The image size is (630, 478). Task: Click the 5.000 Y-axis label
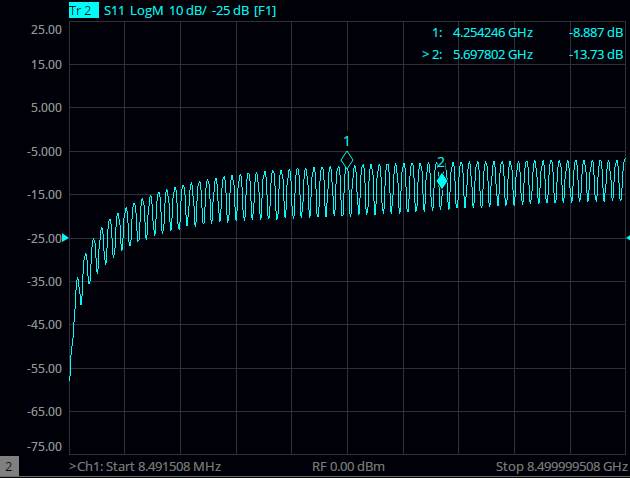click(x=47, y=108)
